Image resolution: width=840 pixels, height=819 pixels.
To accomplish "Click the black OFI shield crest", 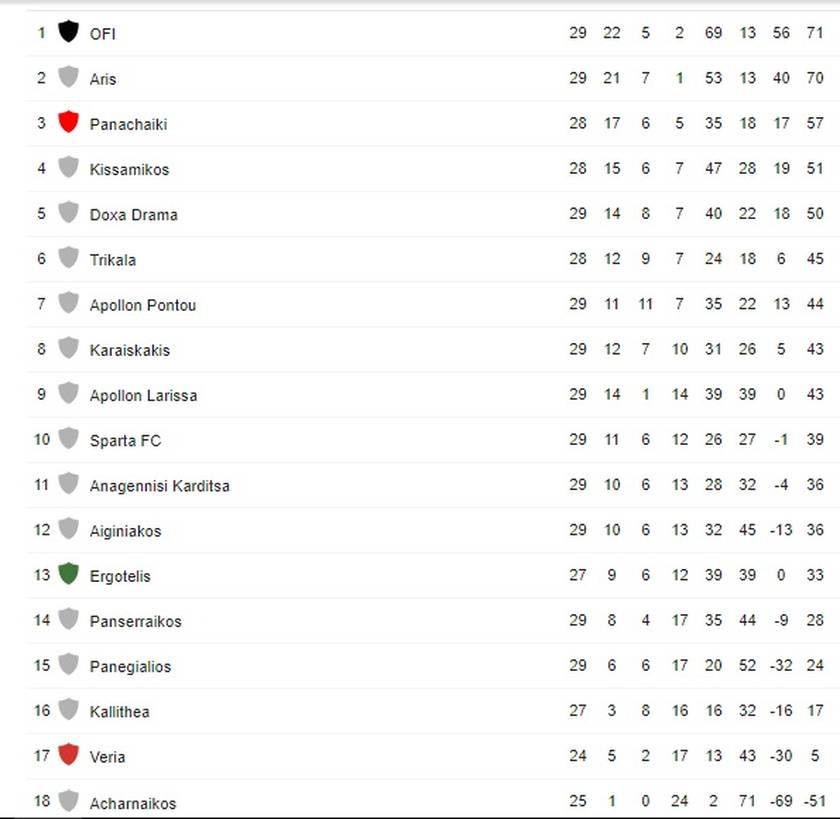I will (68, 32).
